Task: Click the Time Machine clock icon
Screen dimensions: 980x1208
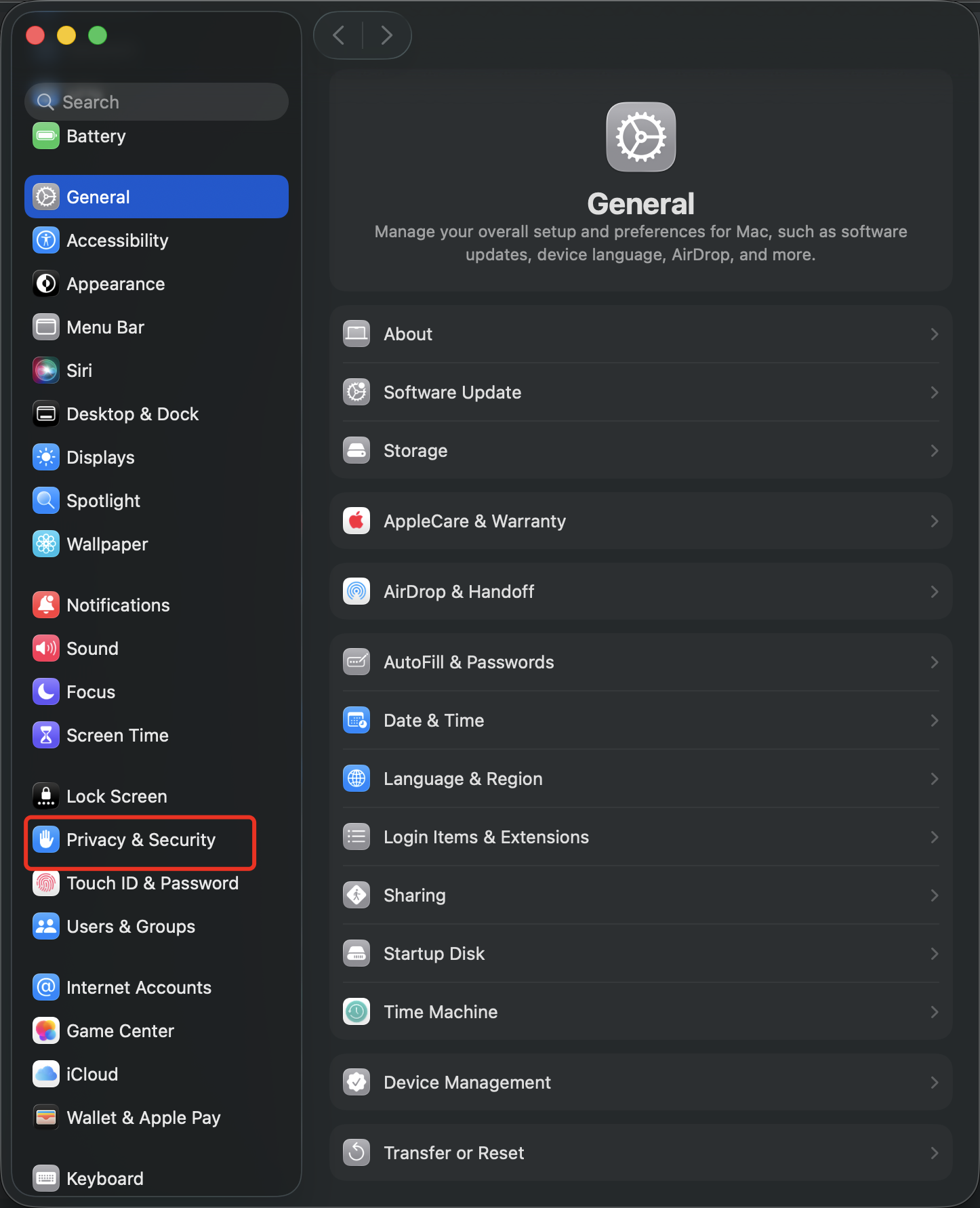Action: coord(356,1012)
